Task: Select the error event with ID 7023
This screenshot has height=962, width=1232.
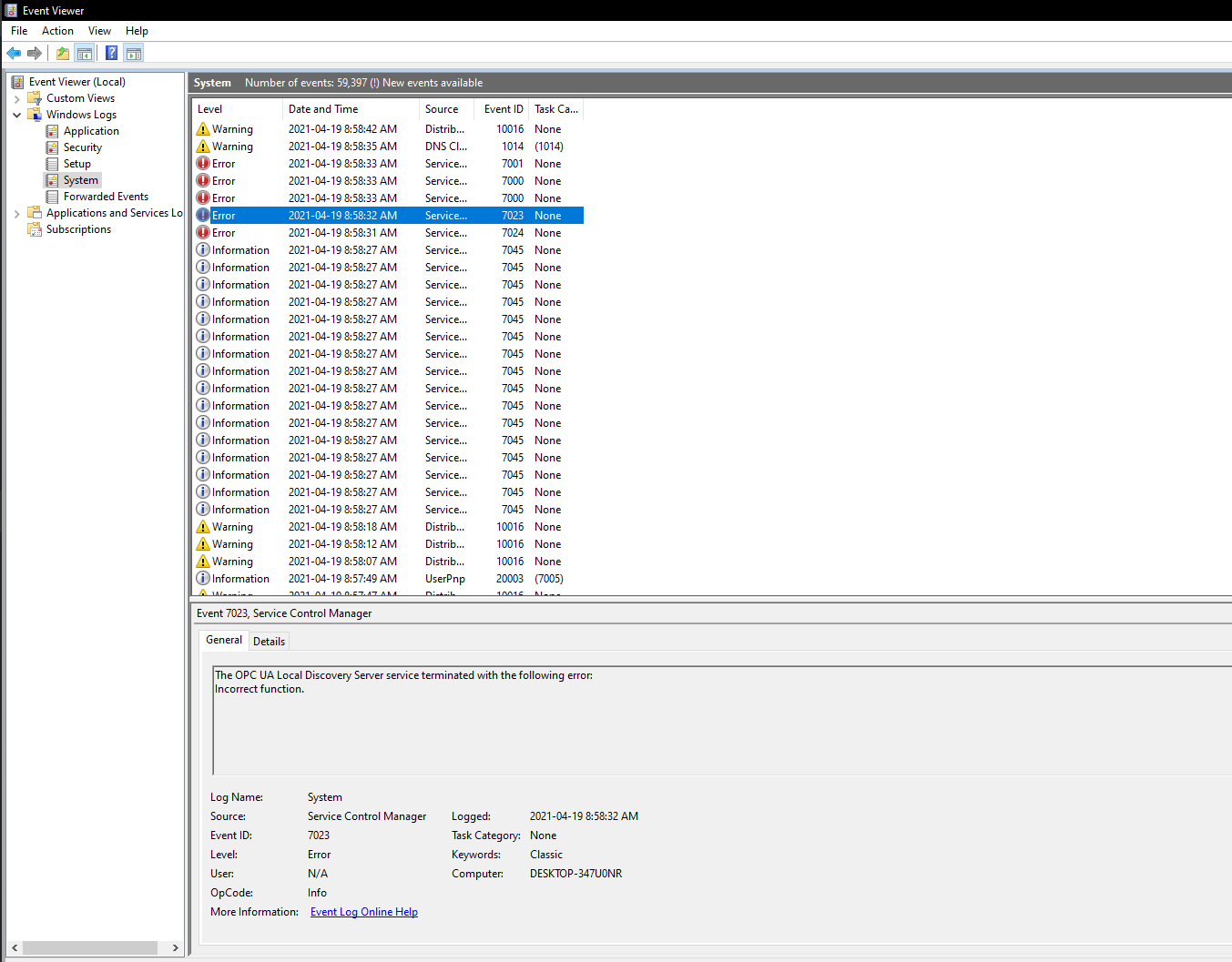Action: coord(389,216)
